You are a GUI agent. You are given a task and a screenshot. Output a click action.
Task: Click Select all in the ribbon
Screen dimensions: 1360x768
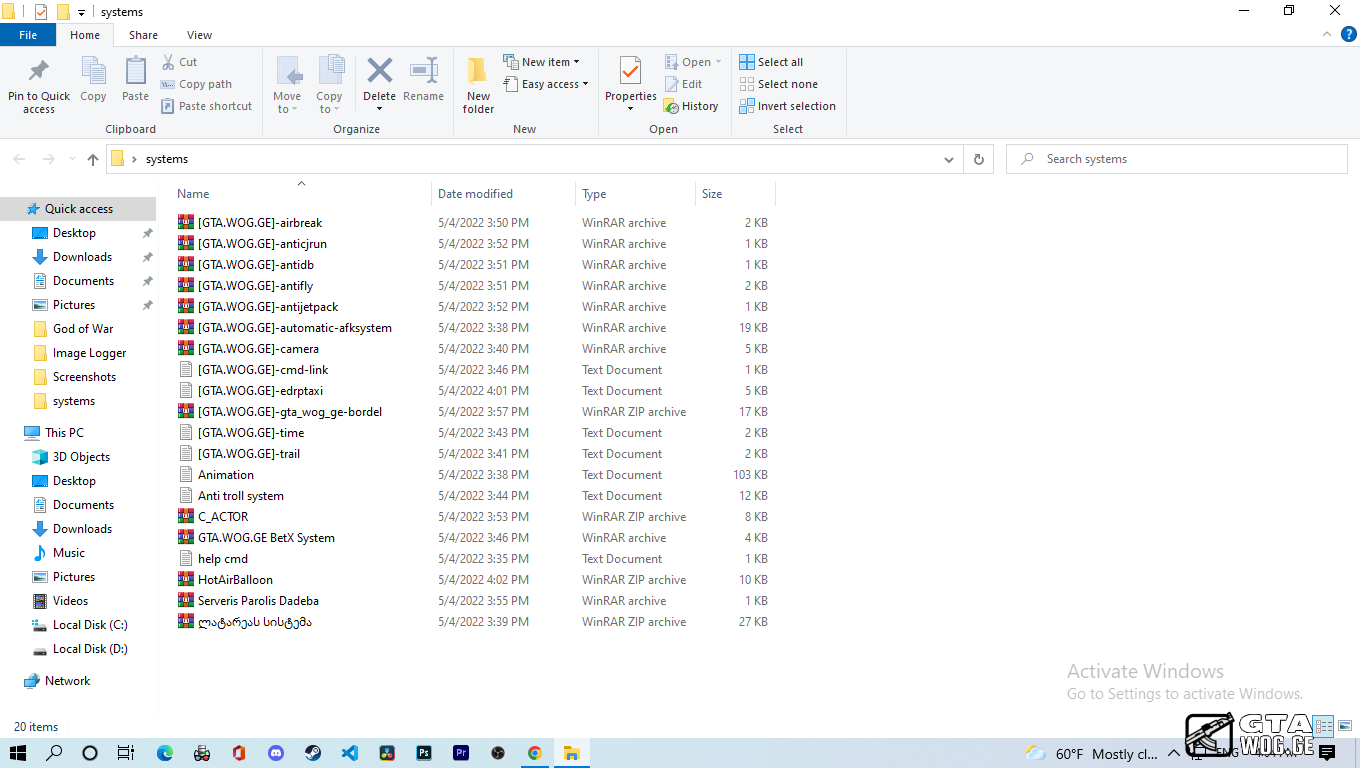click(771, 62)
